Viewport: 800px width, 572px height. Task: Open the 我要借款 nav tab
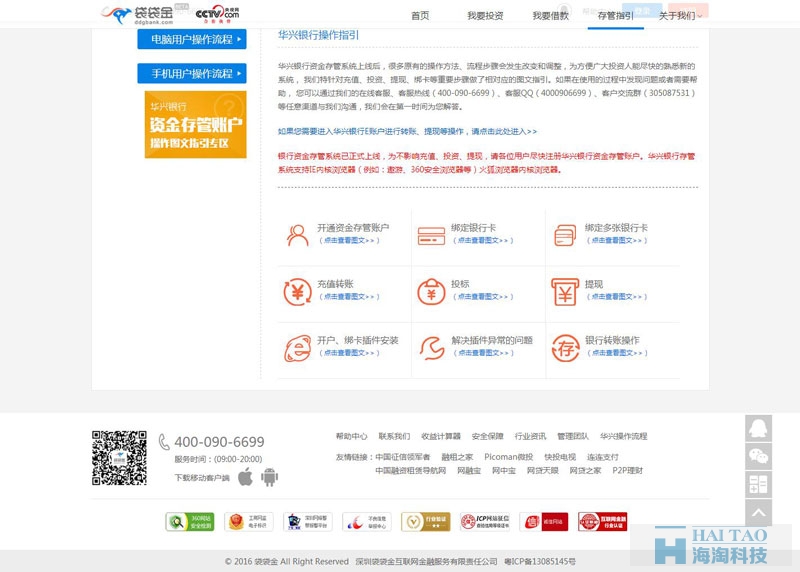(x=551, y=16)
